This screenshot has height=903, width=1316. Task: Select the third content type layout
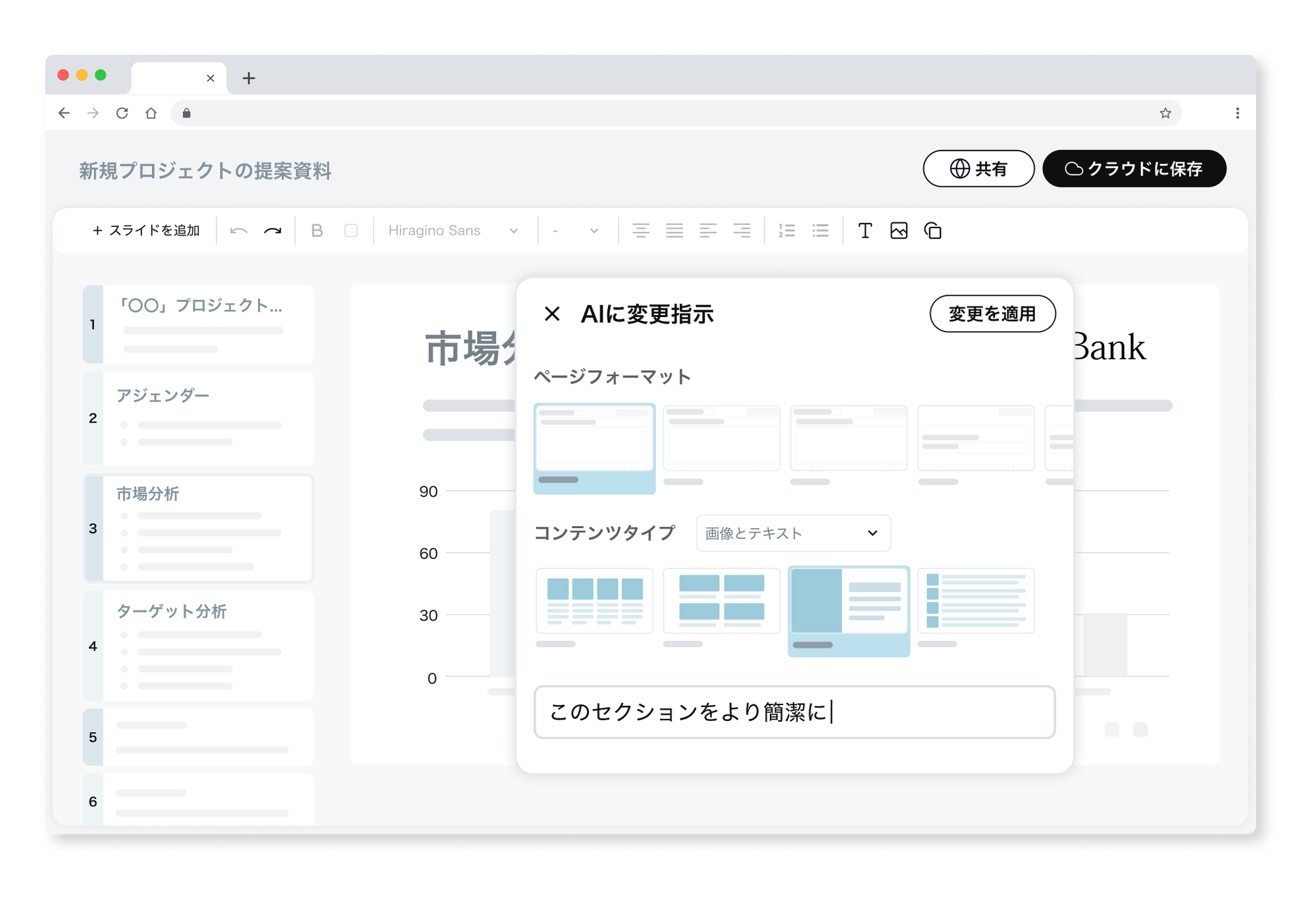point(848,609)
